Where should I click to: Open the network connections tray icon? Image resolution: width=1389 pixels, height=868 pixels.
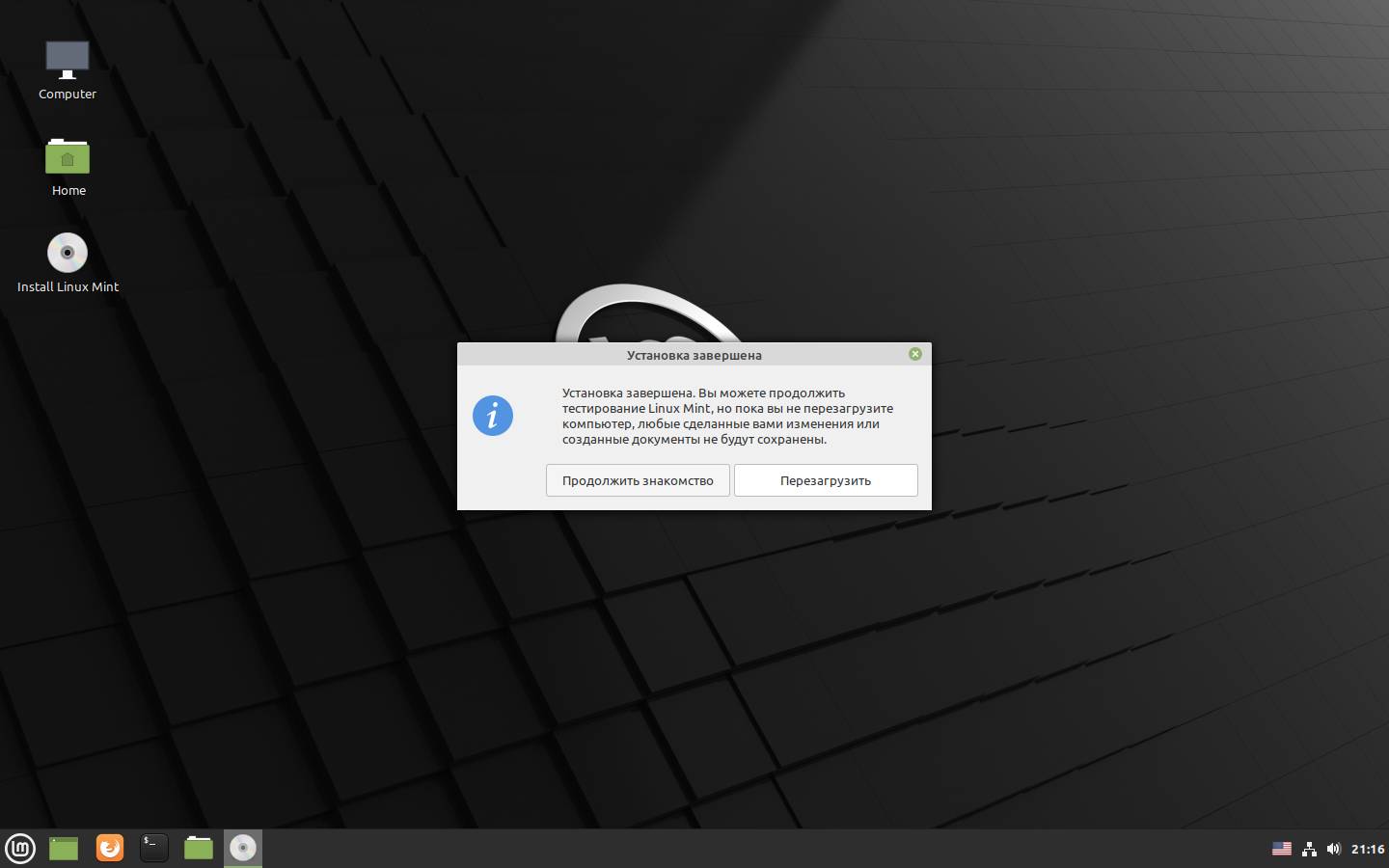pos(1309,849)
